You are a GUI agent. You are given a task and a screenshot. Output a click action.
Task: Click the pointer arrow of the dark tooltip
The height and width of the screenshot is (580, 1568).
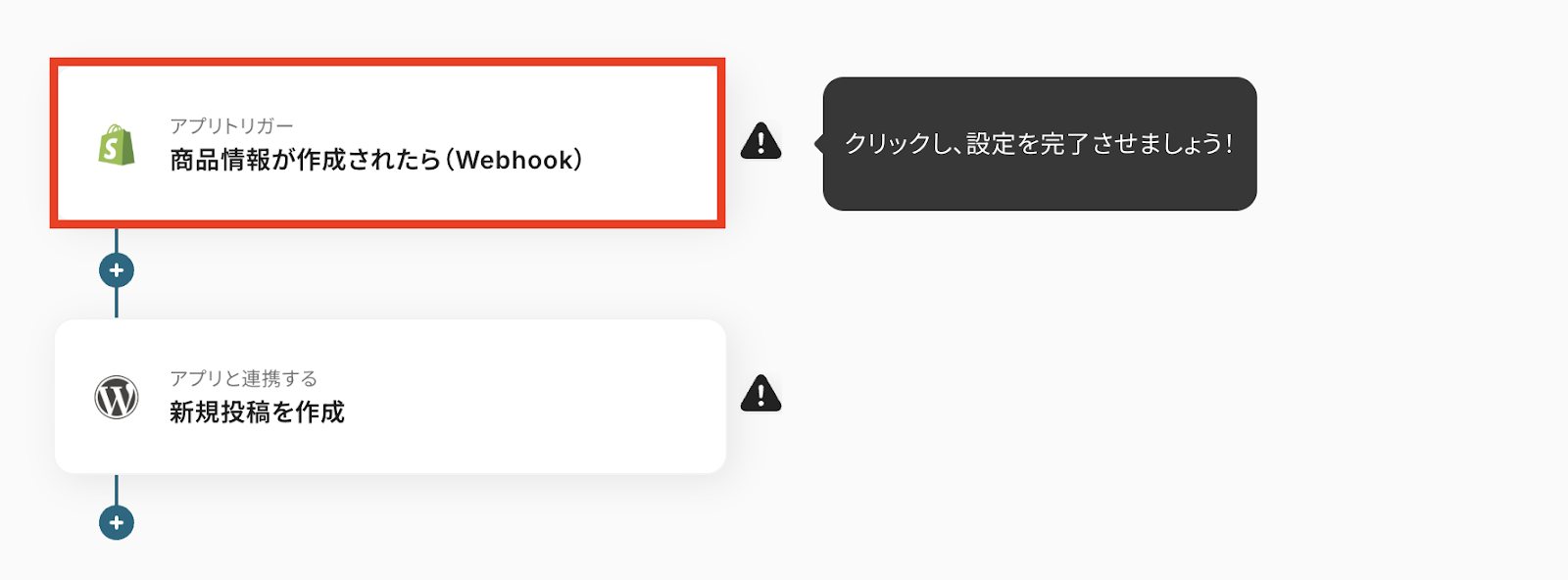pyautogui.click(x=818, y=144)
